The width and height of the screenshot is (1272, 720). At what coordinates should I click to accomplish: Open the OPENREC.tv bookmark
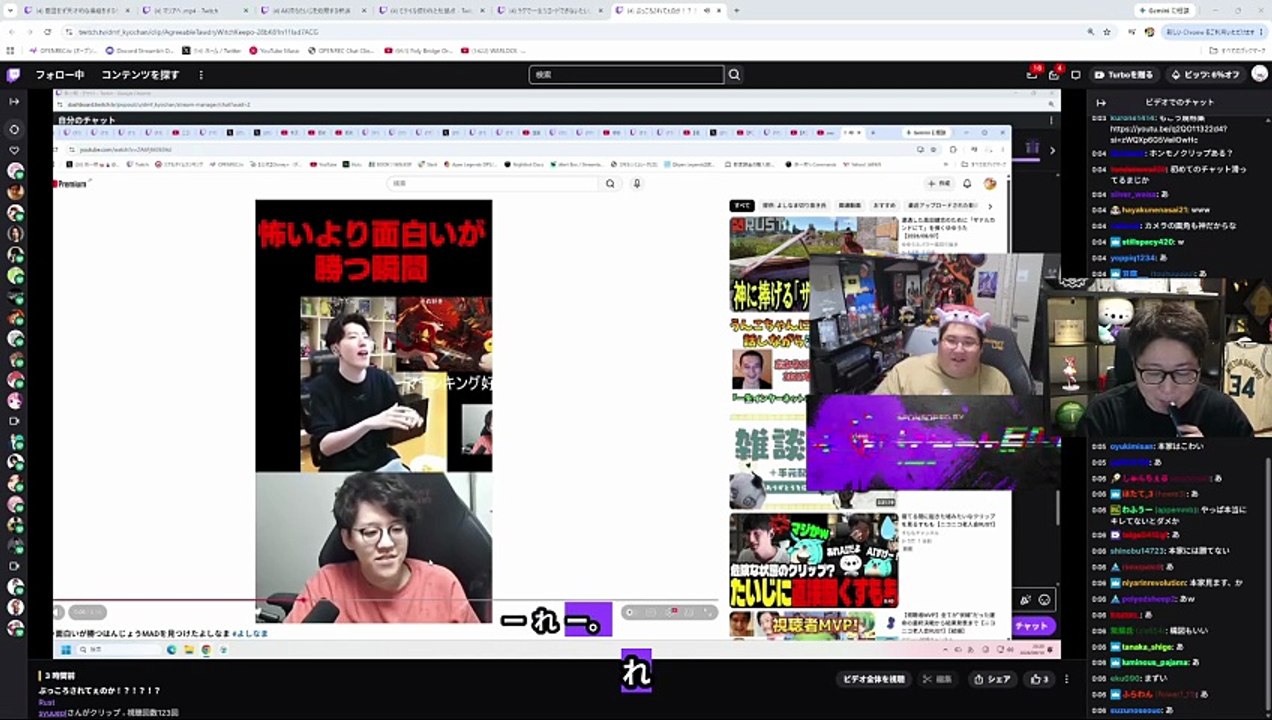63,50
